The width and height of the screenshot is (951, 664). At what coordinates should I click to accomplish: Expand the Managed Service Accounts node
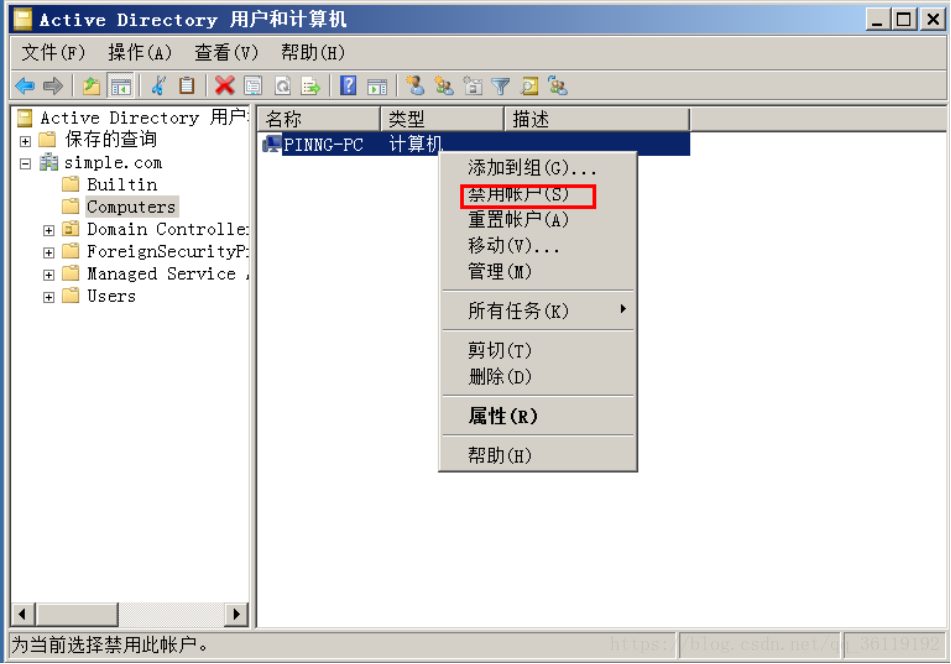point(49,275)
